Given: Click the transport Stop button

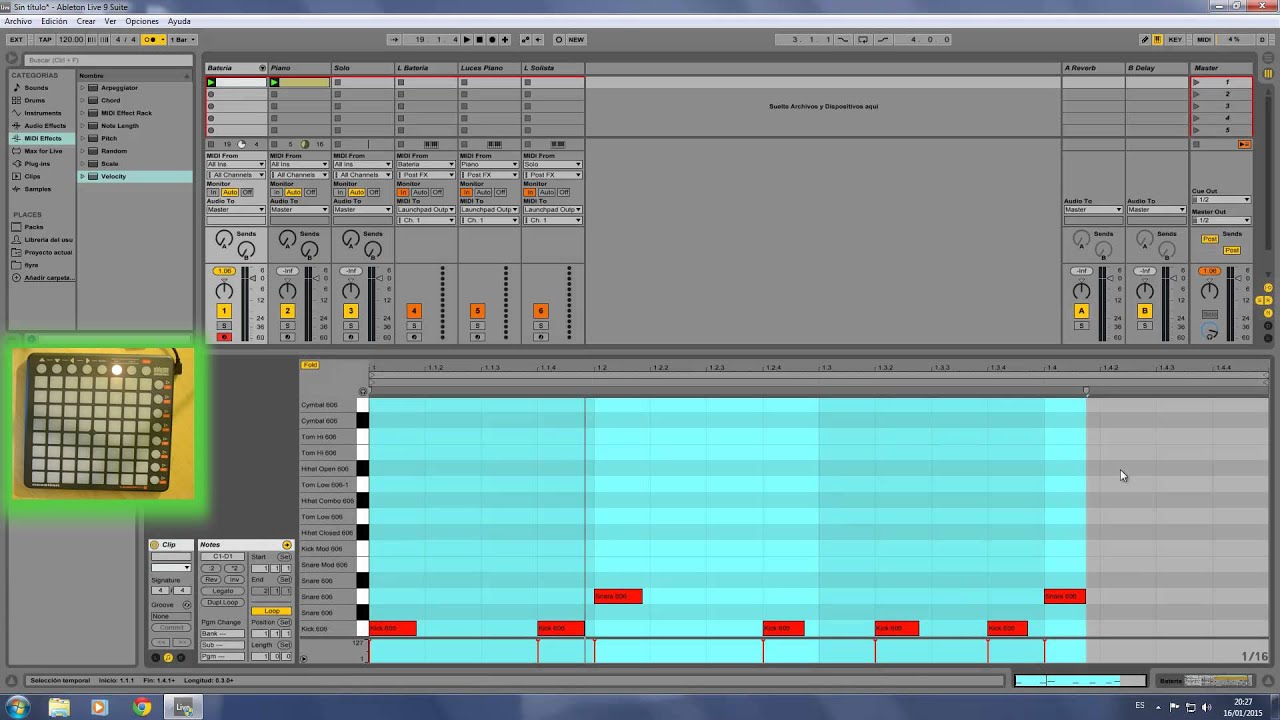Looking at the screenshot, I should [479, 40].
